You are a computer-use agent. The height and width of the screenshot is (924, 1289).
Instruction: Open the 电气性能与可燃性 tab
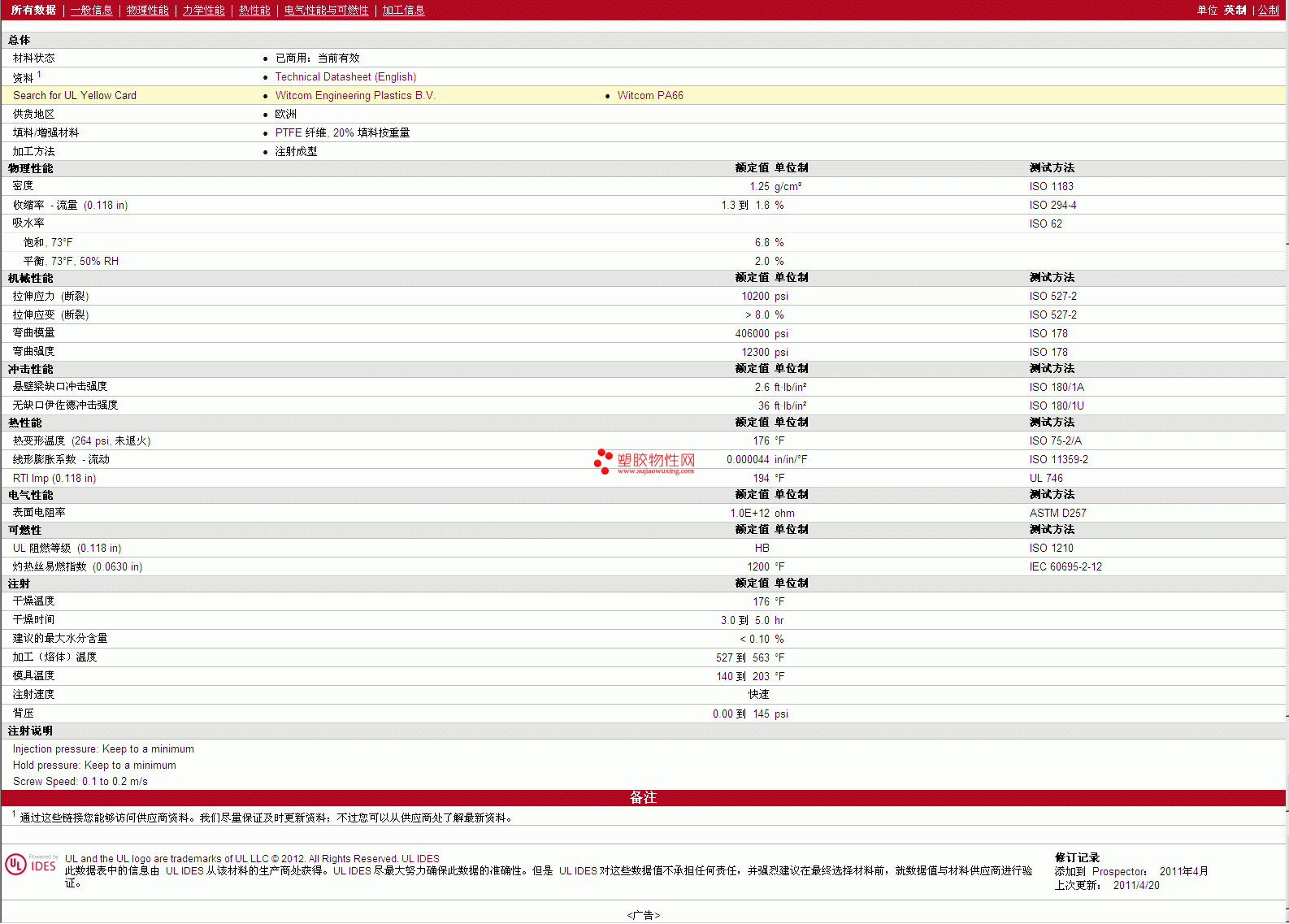[326, 11]
